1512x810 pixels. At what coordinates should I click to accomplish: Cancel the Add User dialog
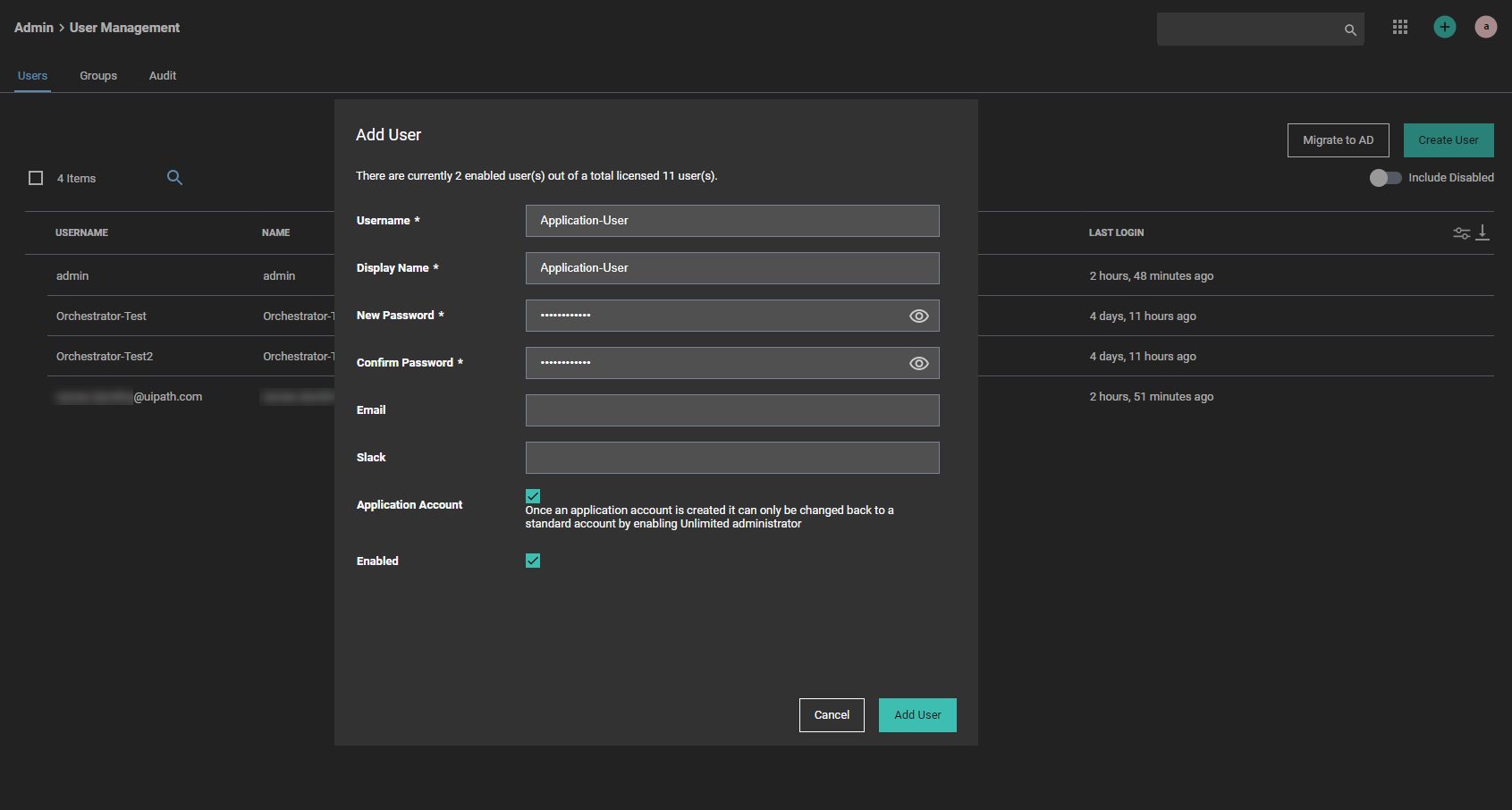coord(832,715)
